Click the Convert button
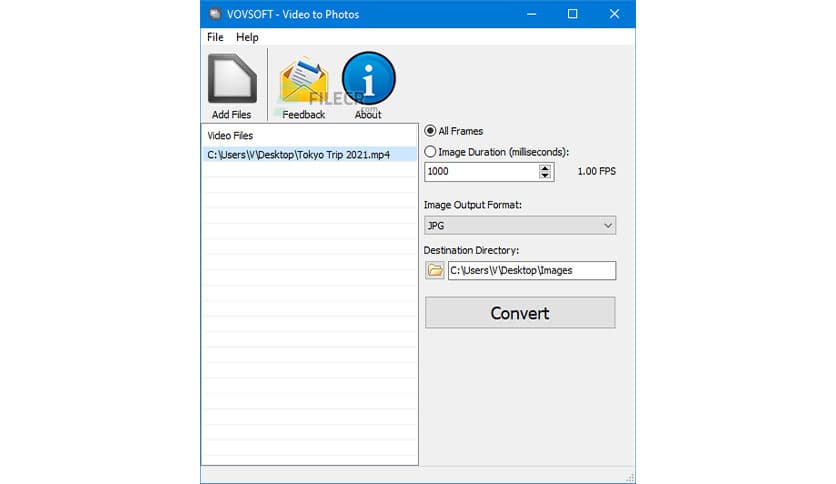 tap(520, 313)
